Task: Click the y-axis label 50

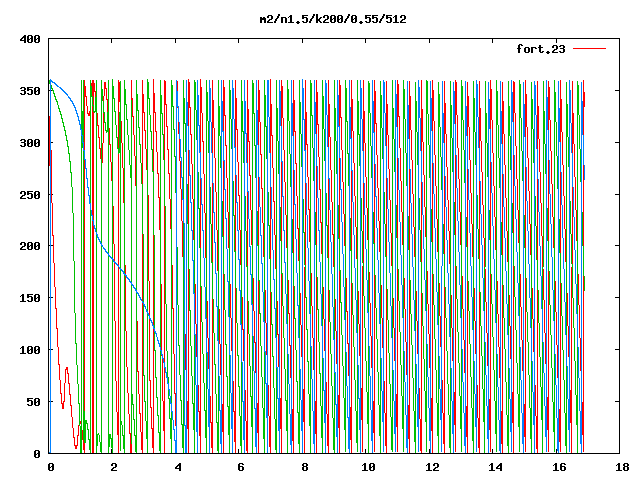Action: pyautogui.click(x=33, y=402)
